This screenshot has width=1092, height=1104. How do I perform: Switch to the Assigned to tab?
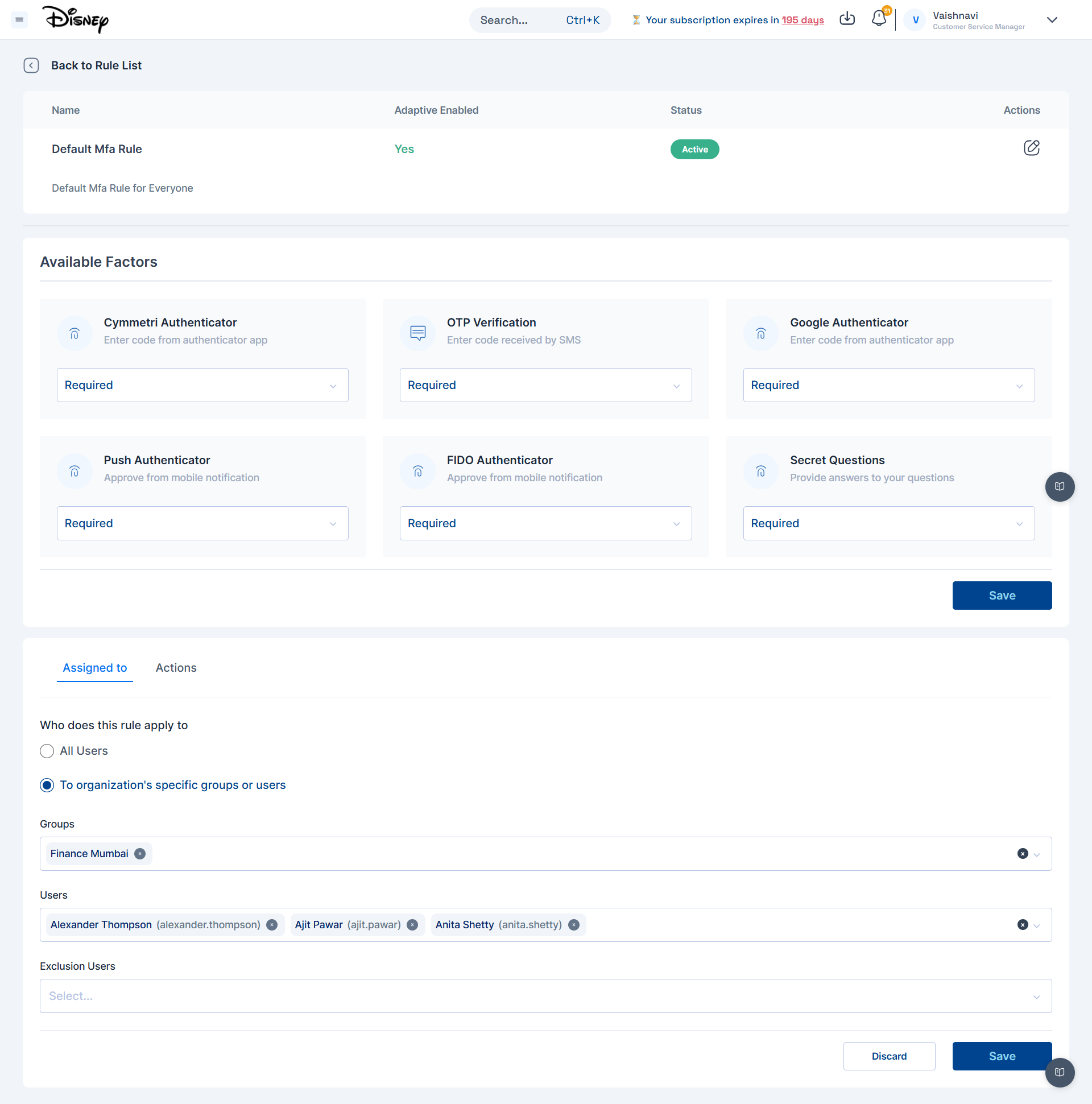pos(95,667)
